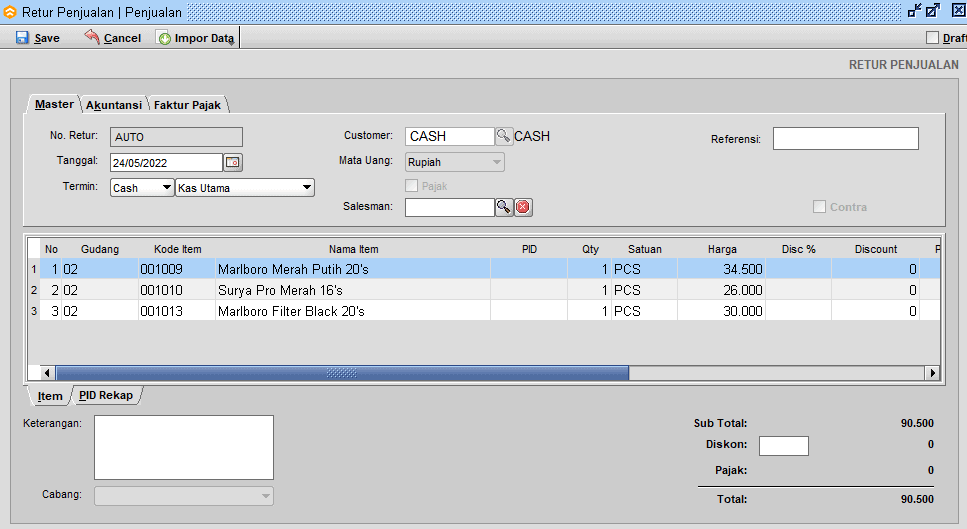Click Harga cell 34.500
The height and width of the screenshot is (529, 967).
722,269
